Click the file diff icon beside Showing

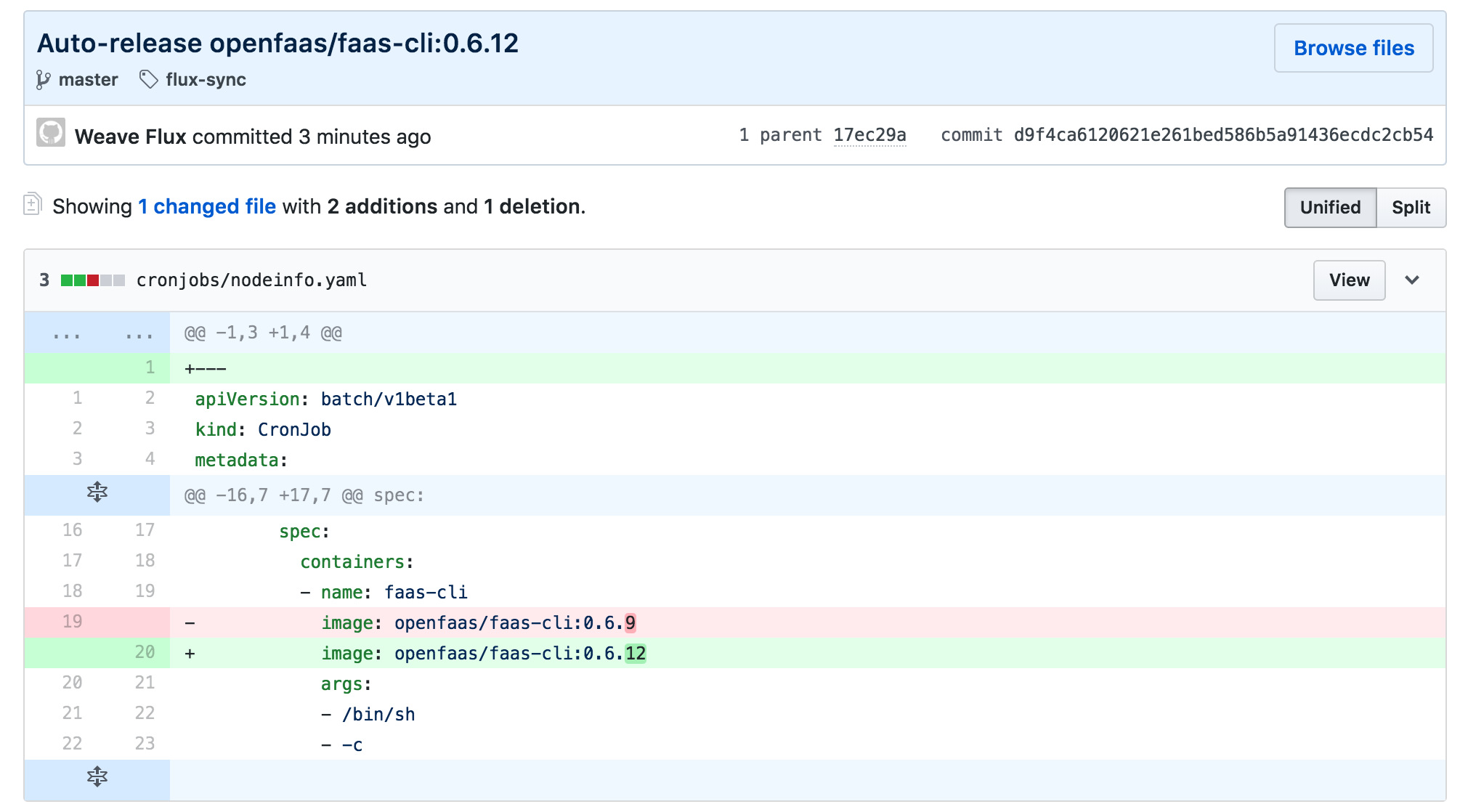click(x=32, y=204)
